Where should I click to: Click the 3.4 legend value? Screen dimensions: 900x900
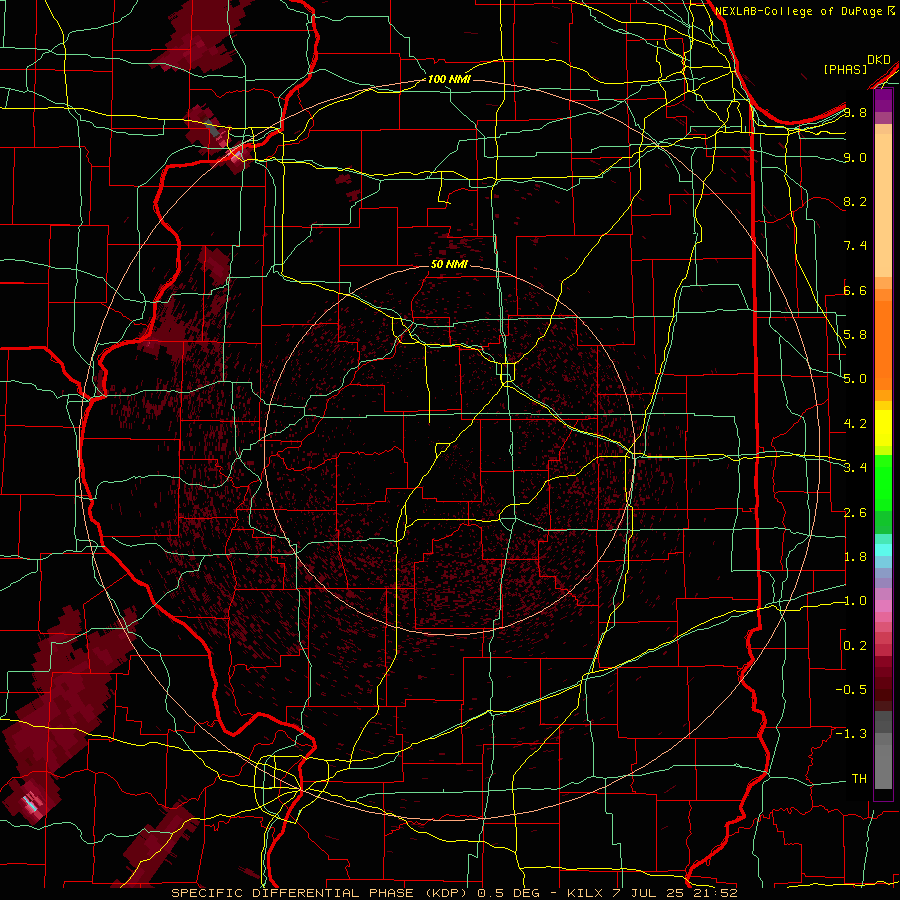point(855,468)
